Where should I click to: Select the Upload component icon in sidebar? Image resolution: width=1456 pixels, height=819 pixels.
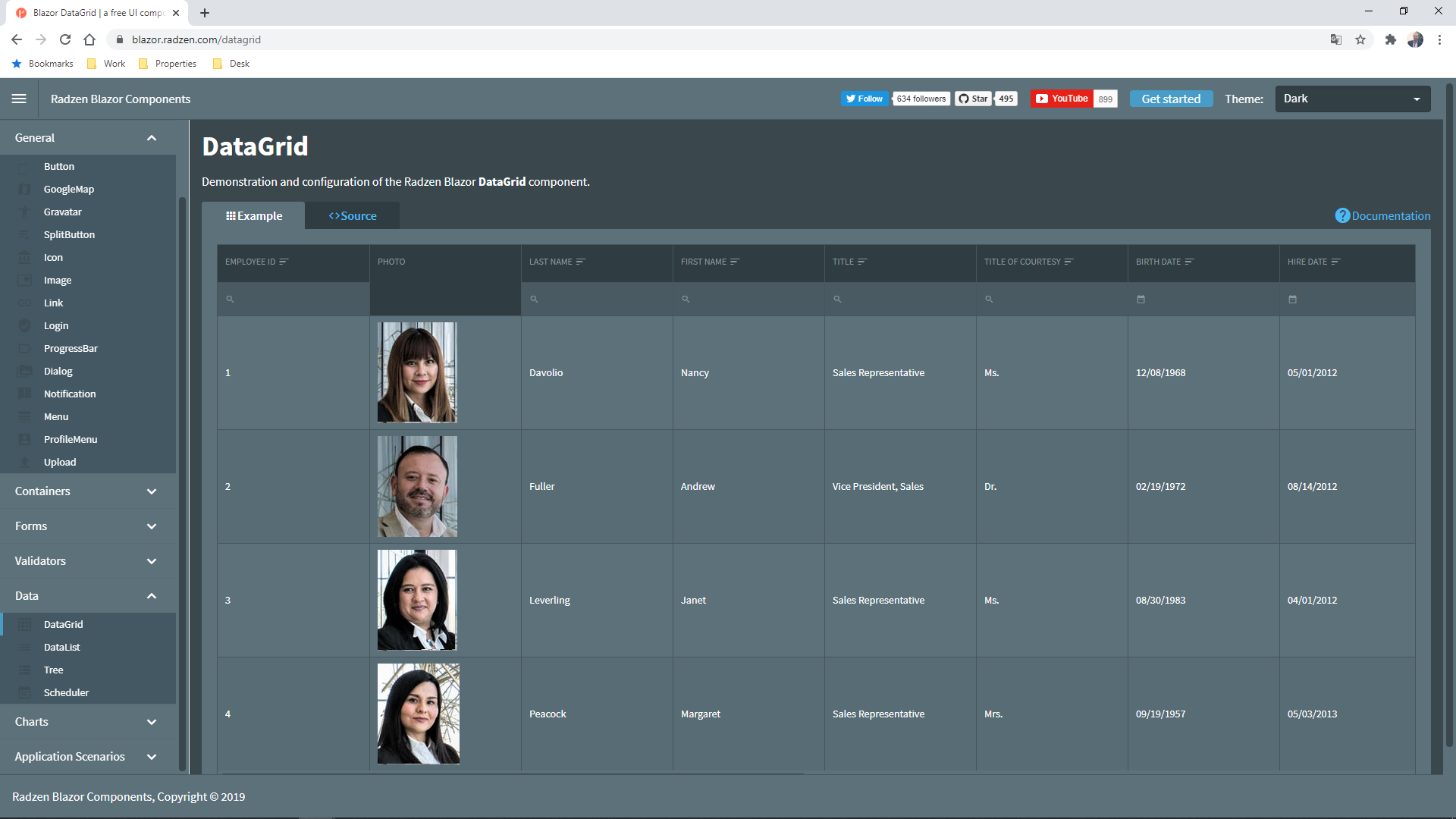pyautogui.click(x=24, y=462)
